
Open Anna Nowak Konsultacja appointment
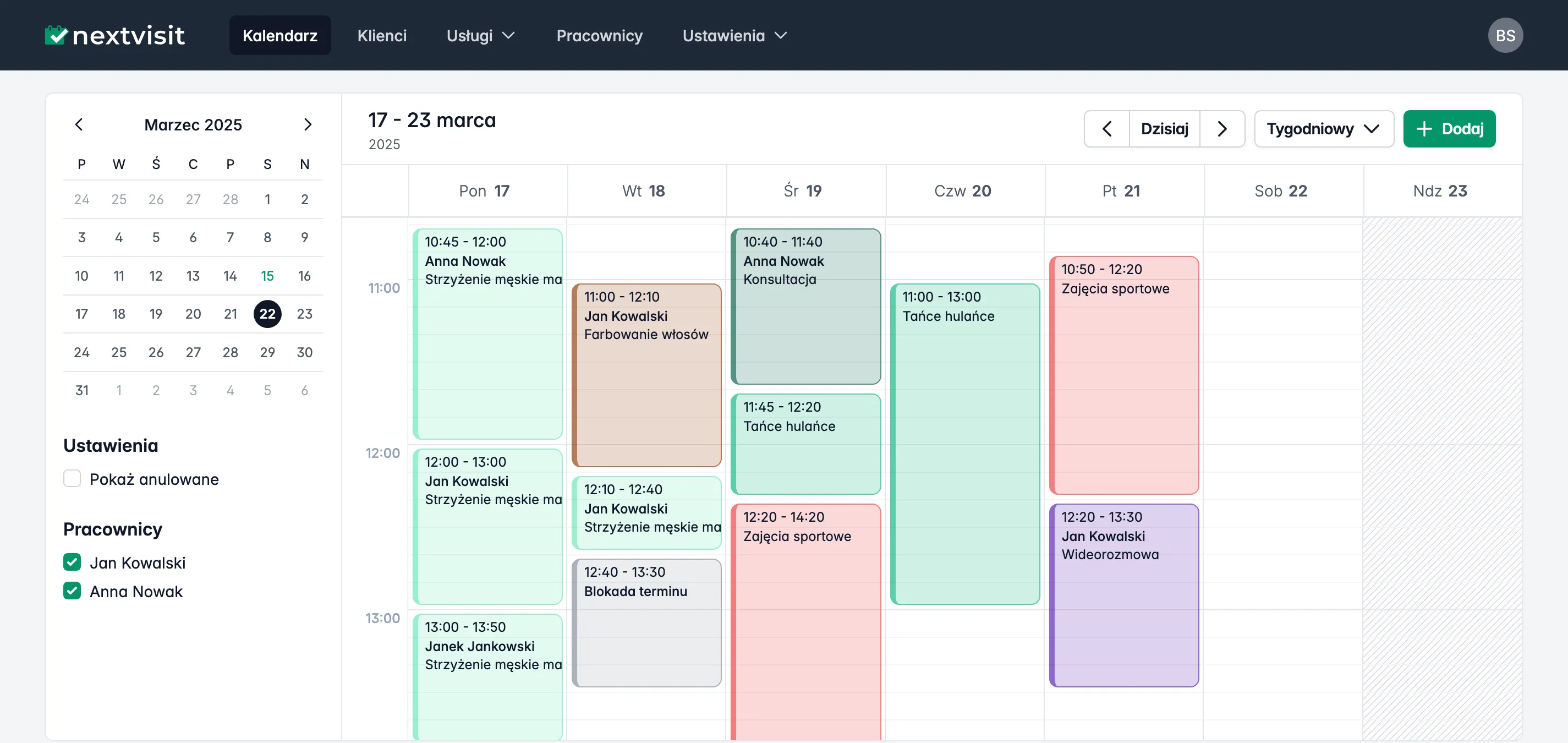(805, 307)
